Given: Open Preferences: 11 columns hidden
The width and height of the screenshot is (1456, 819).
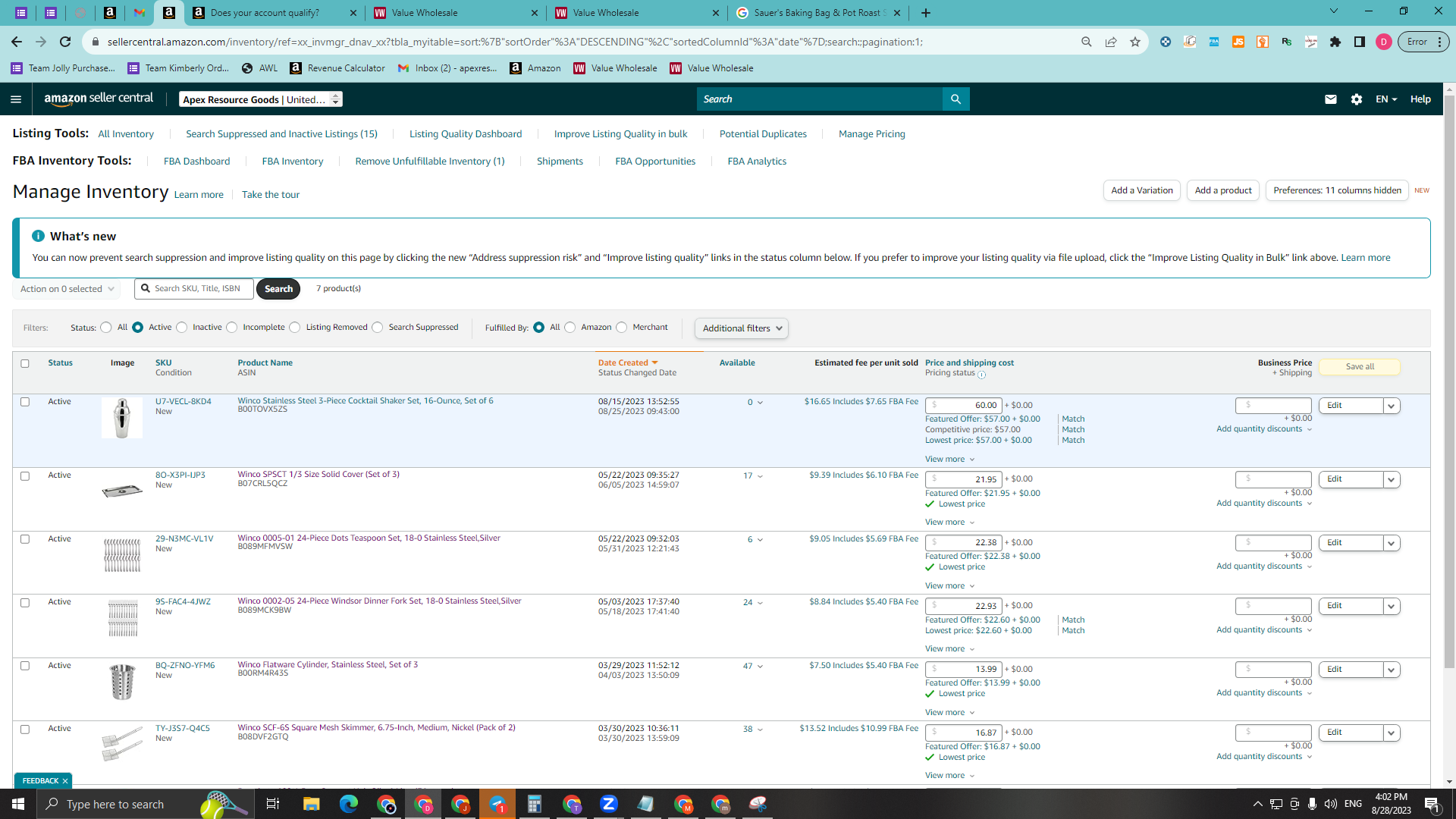Looking at the screenshot, I should pos(1337,190).
